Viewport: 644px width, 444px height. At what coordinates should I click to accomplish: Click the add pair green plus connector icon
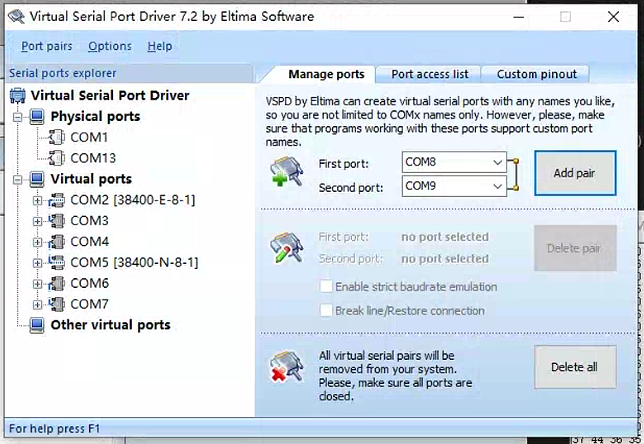287,171
